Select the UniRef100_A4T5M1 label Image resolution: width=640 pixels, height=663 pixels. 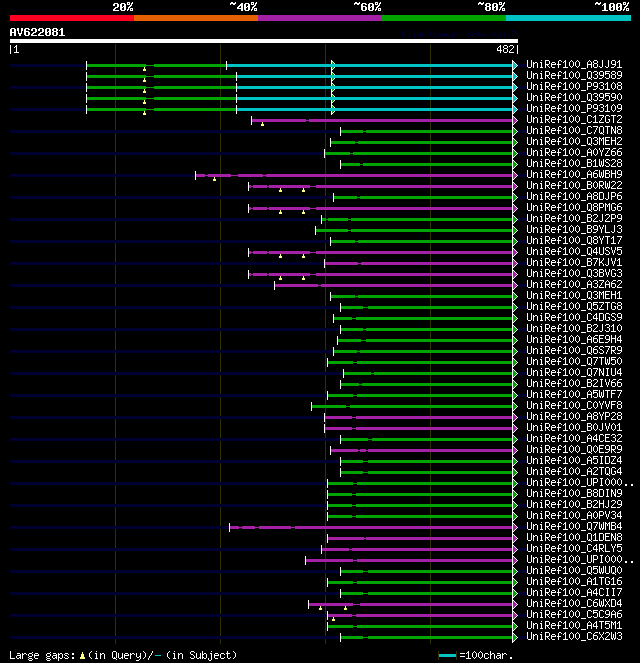click(x=574, y=625)
